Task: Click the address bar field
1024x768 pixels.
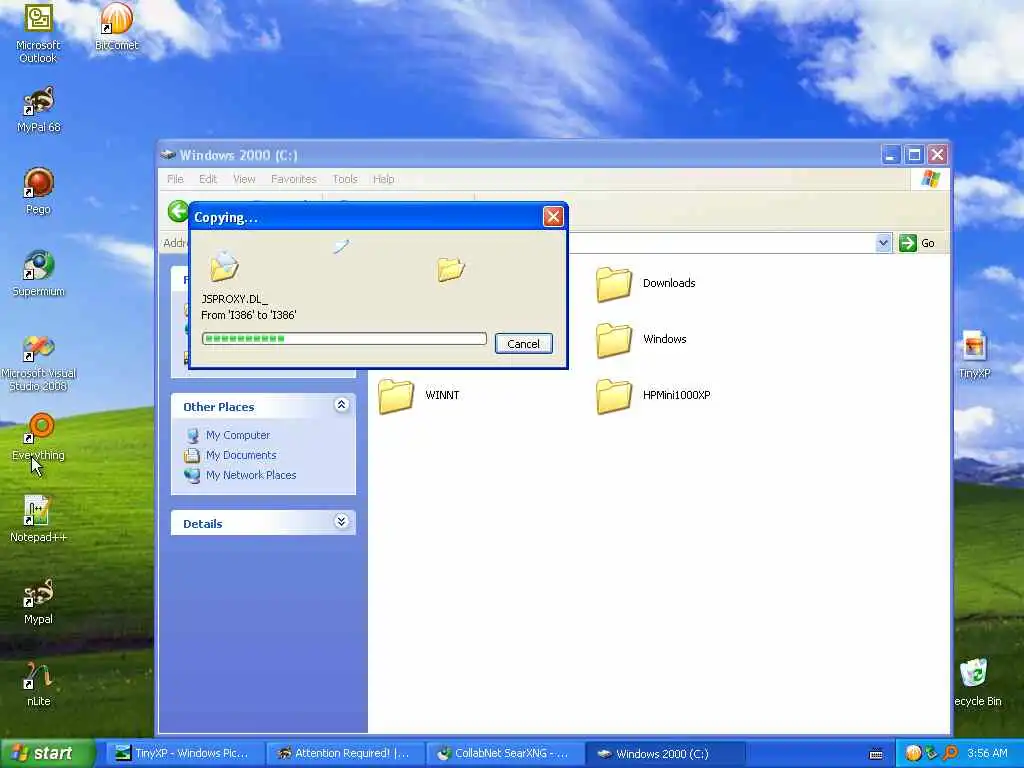Action: 722,243
